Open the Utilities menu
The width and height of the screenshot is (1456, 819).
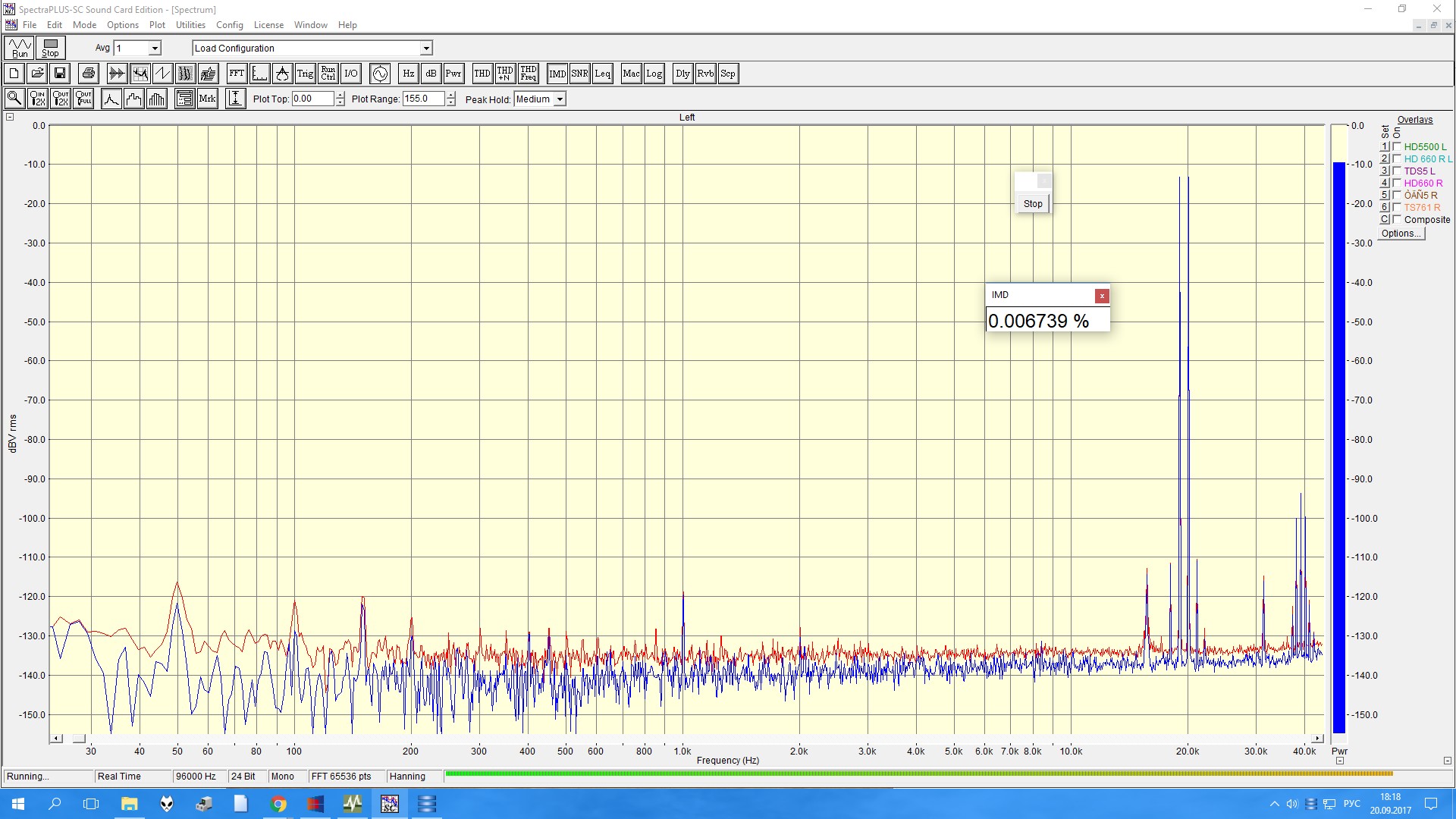click(190, 25)
